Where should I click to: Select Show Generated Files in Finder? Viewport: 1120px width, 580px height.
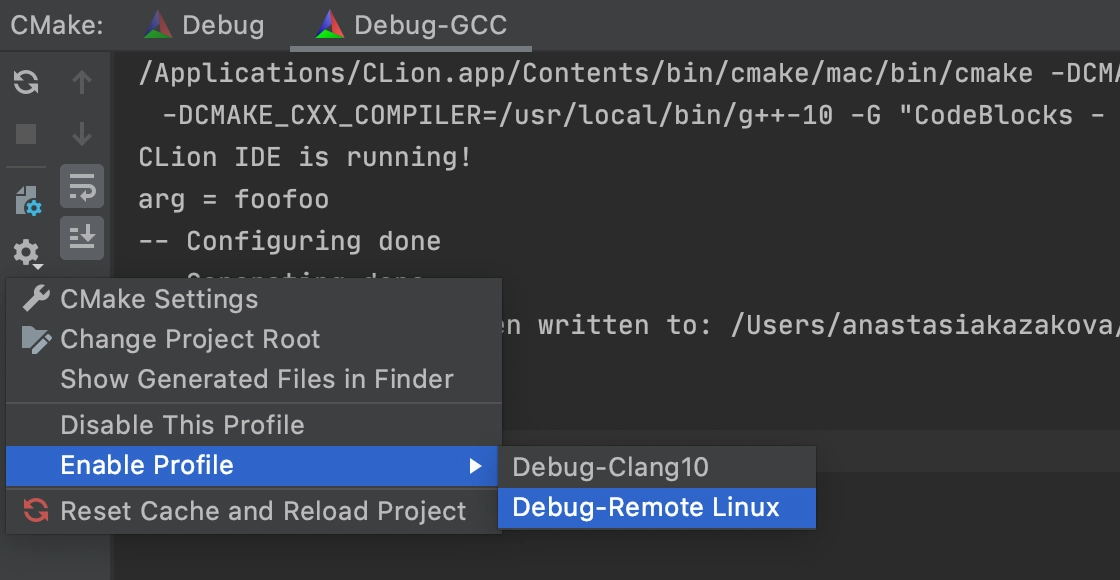point(254,379)
